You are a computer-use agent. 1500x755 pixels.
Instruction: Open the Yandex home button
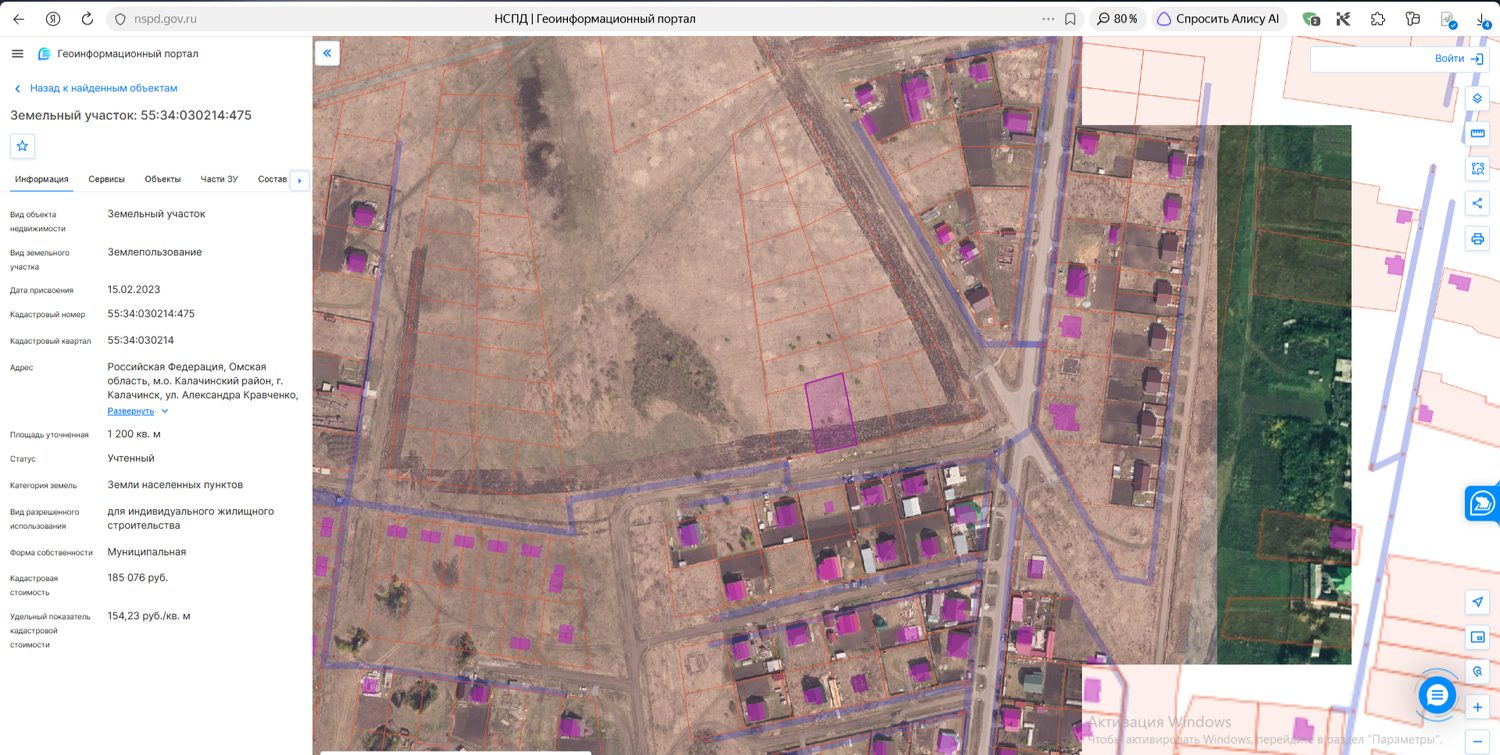pyautogui.click(x=52, y=19)
